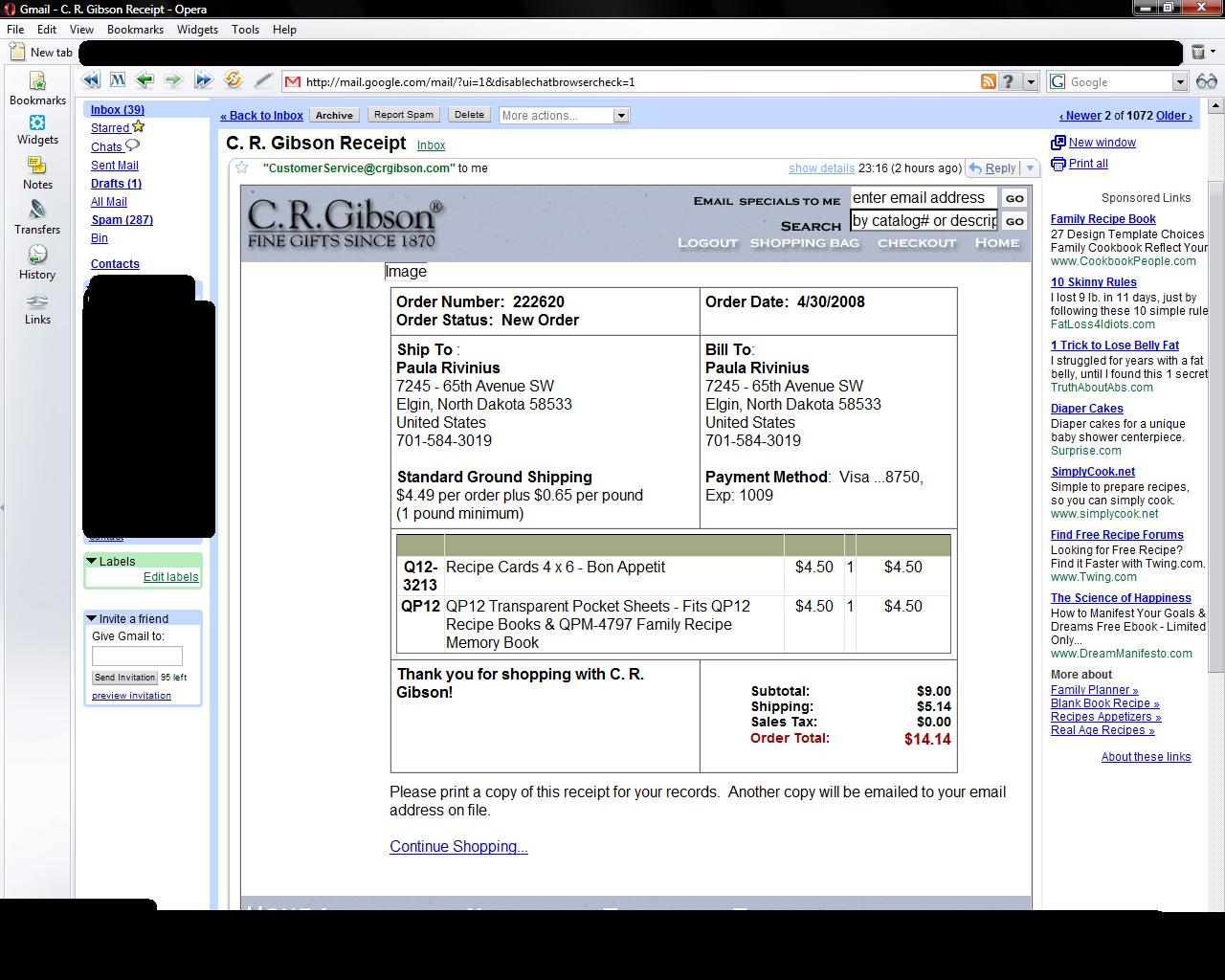Viewport: 1225px width, 980px height.
Task: Click the Google search field
Action: coord(1119,82)
